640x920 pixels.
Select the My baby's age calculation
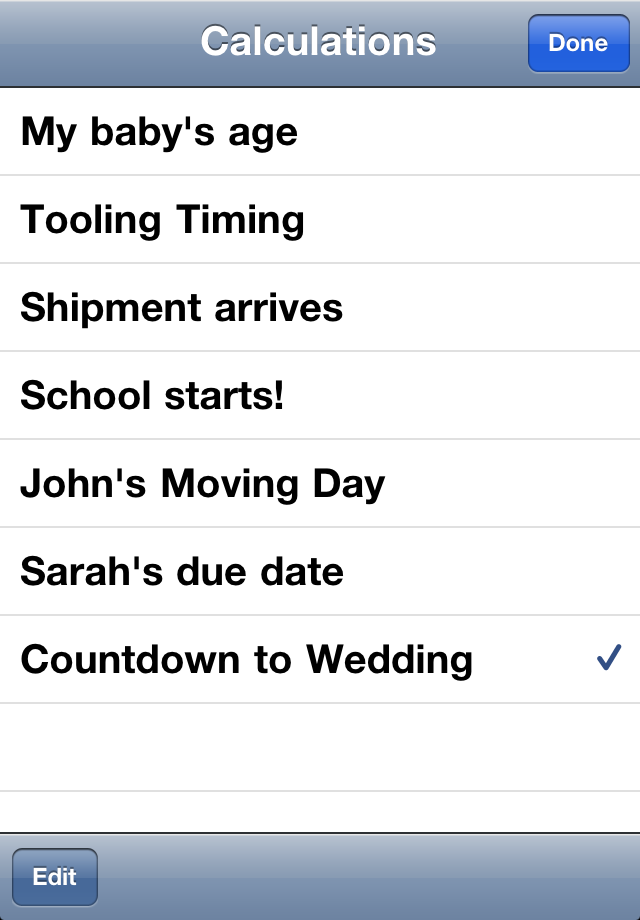point(160,132)
